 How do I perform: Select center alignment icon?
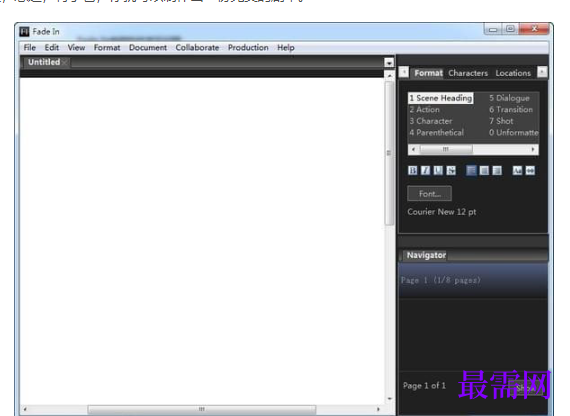[x=484, y=170]
